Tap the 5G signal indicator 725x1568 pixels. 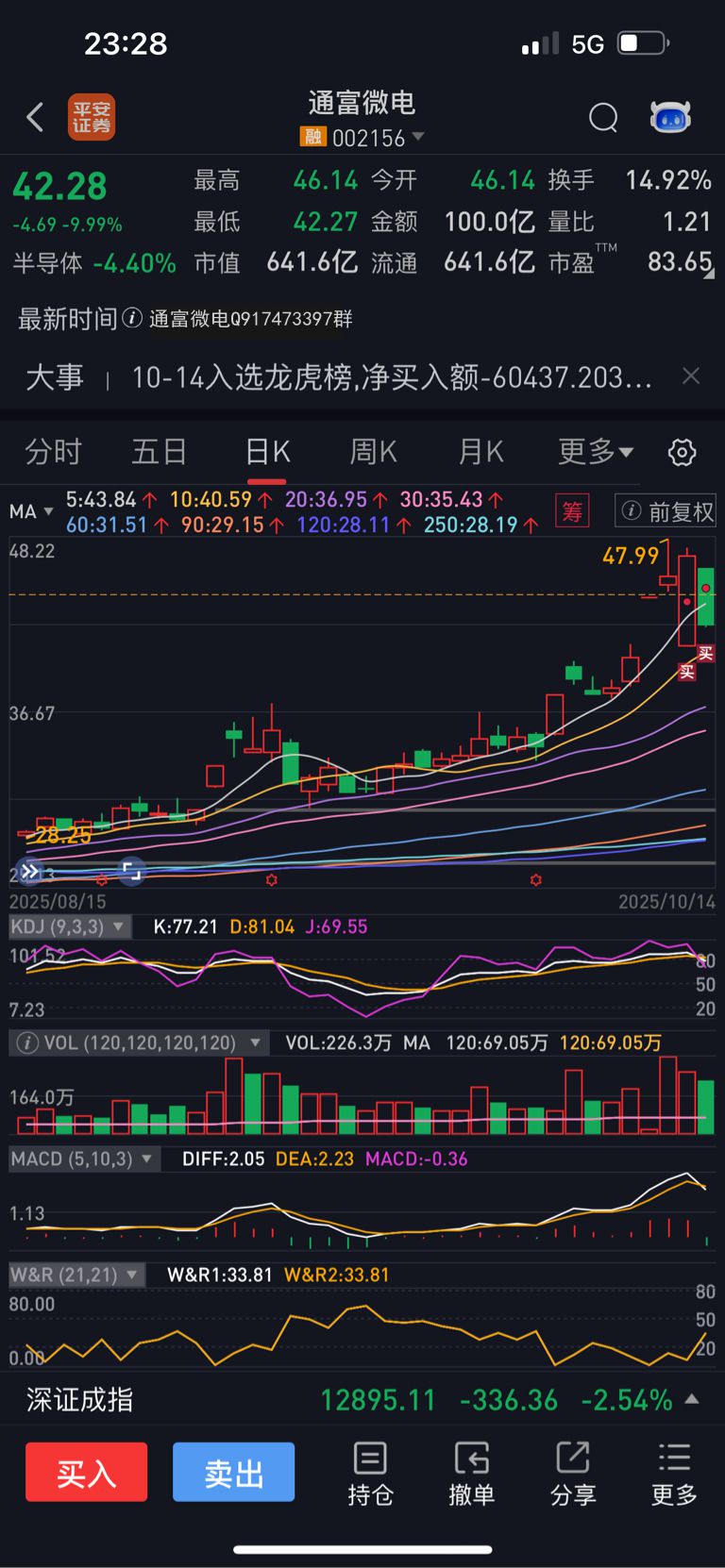[587, 44]
